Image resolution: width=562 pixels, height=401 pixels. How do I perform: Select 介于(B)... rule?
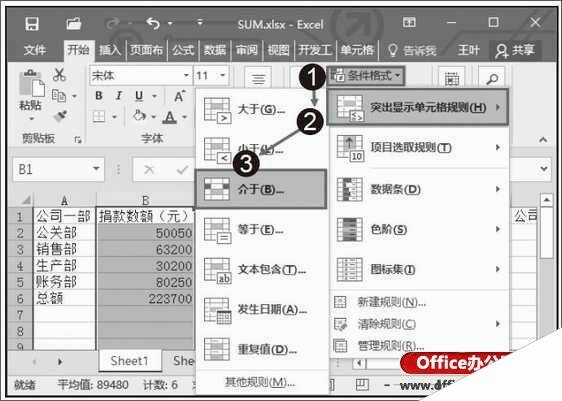[x=261, y=189]
